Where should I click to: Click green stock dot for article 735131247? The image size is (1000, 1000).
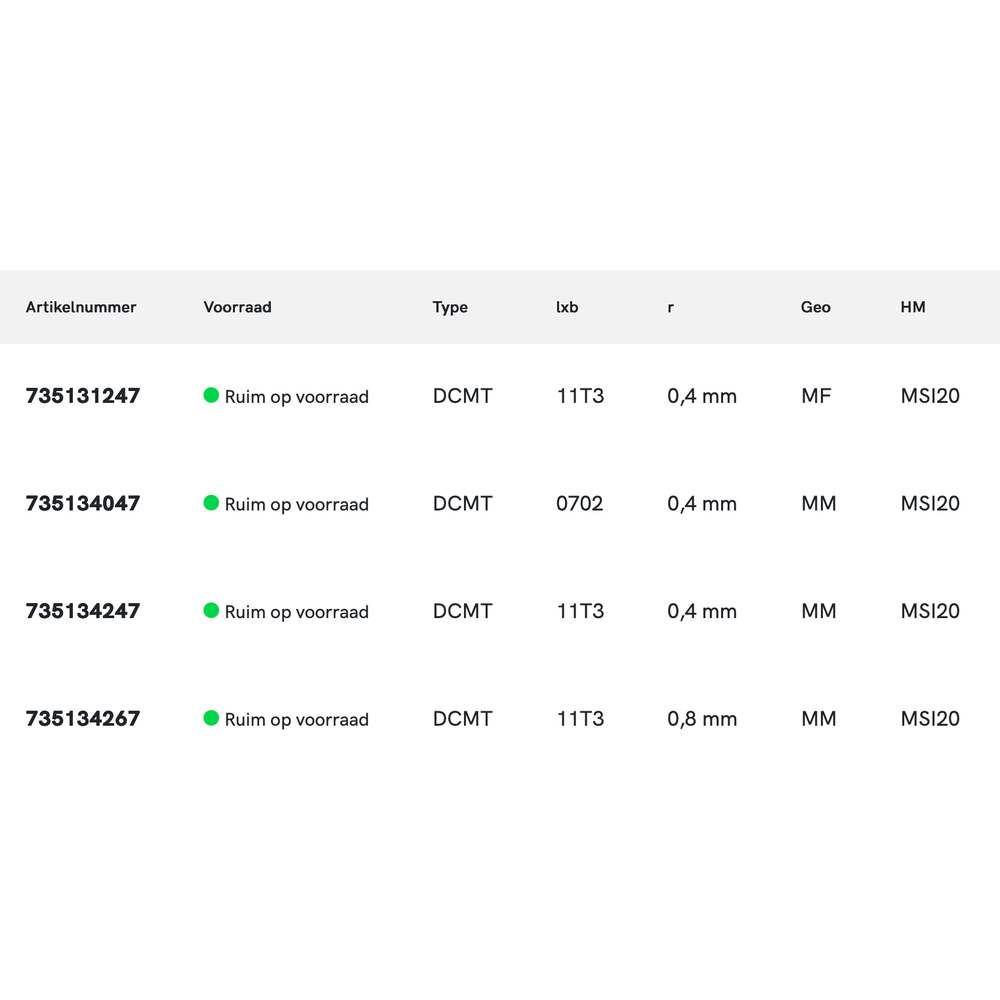211,395
